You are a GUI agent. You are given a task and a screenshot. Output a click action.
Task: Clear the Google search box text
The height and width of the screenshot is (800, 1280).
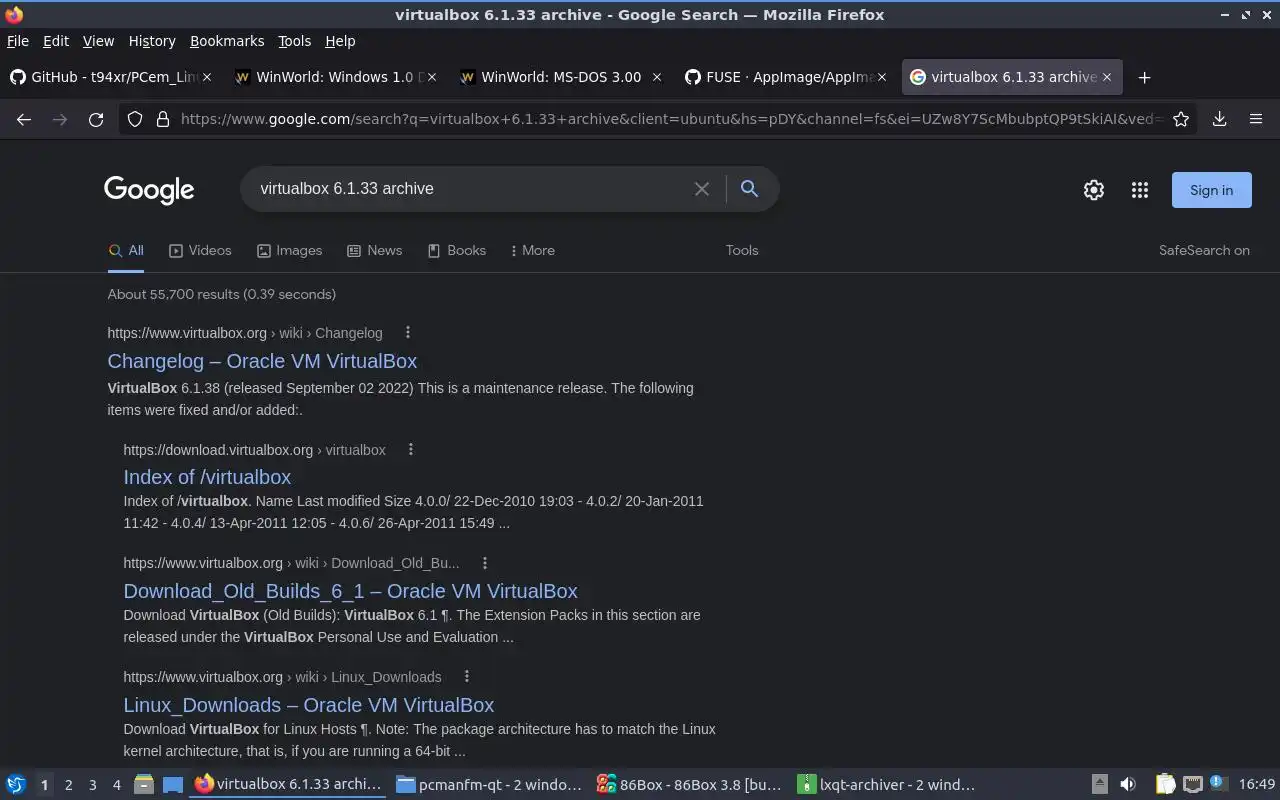(702, 189)
